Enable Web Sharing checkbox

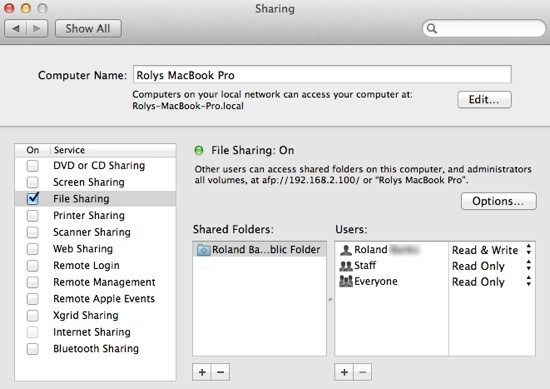[x=33, y=249]
